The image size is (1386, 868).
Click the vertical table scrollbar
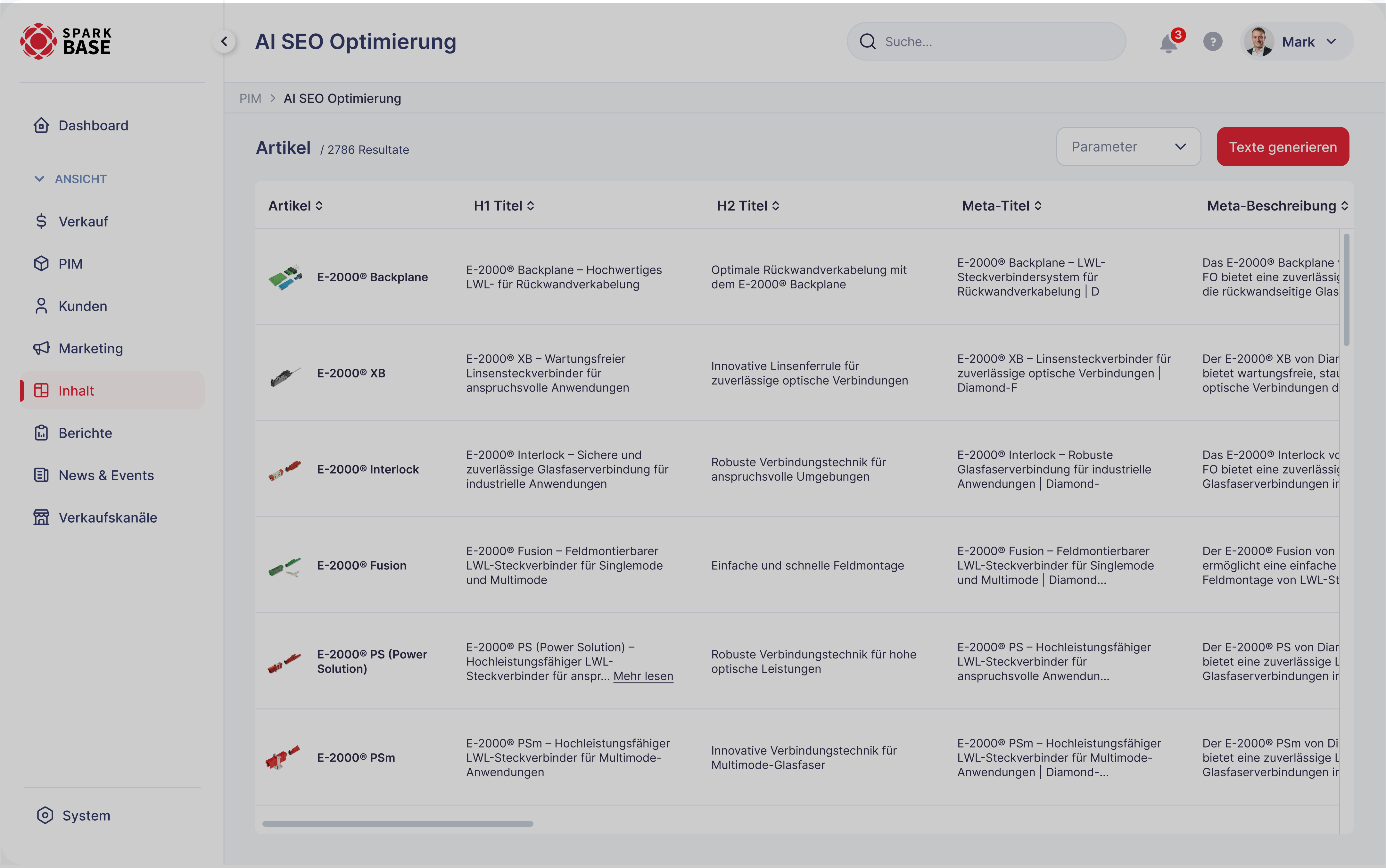coord(1346,289)
